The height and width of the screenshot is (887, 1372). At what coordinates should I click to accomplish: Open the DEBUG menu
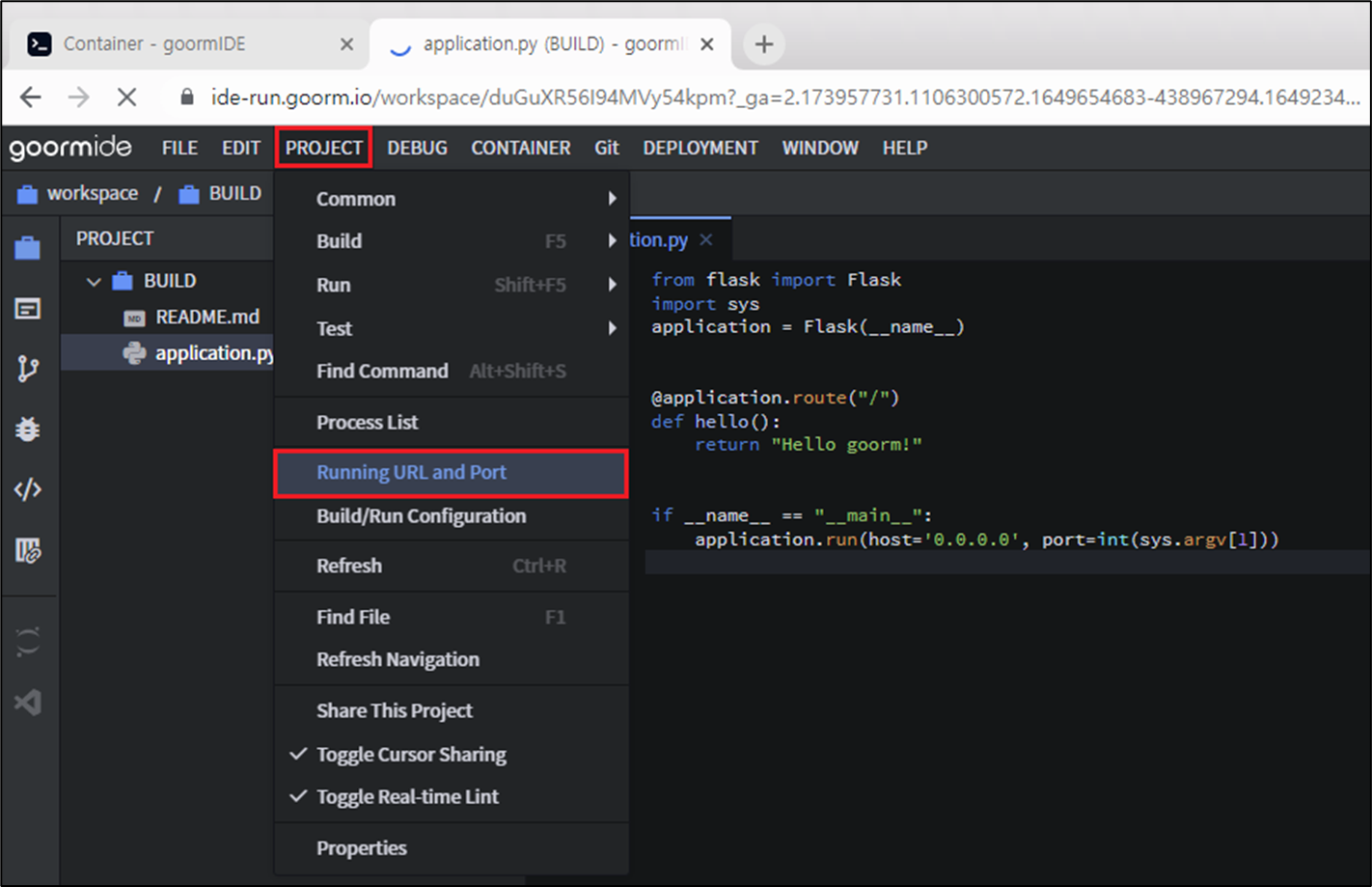coord(417,148)
